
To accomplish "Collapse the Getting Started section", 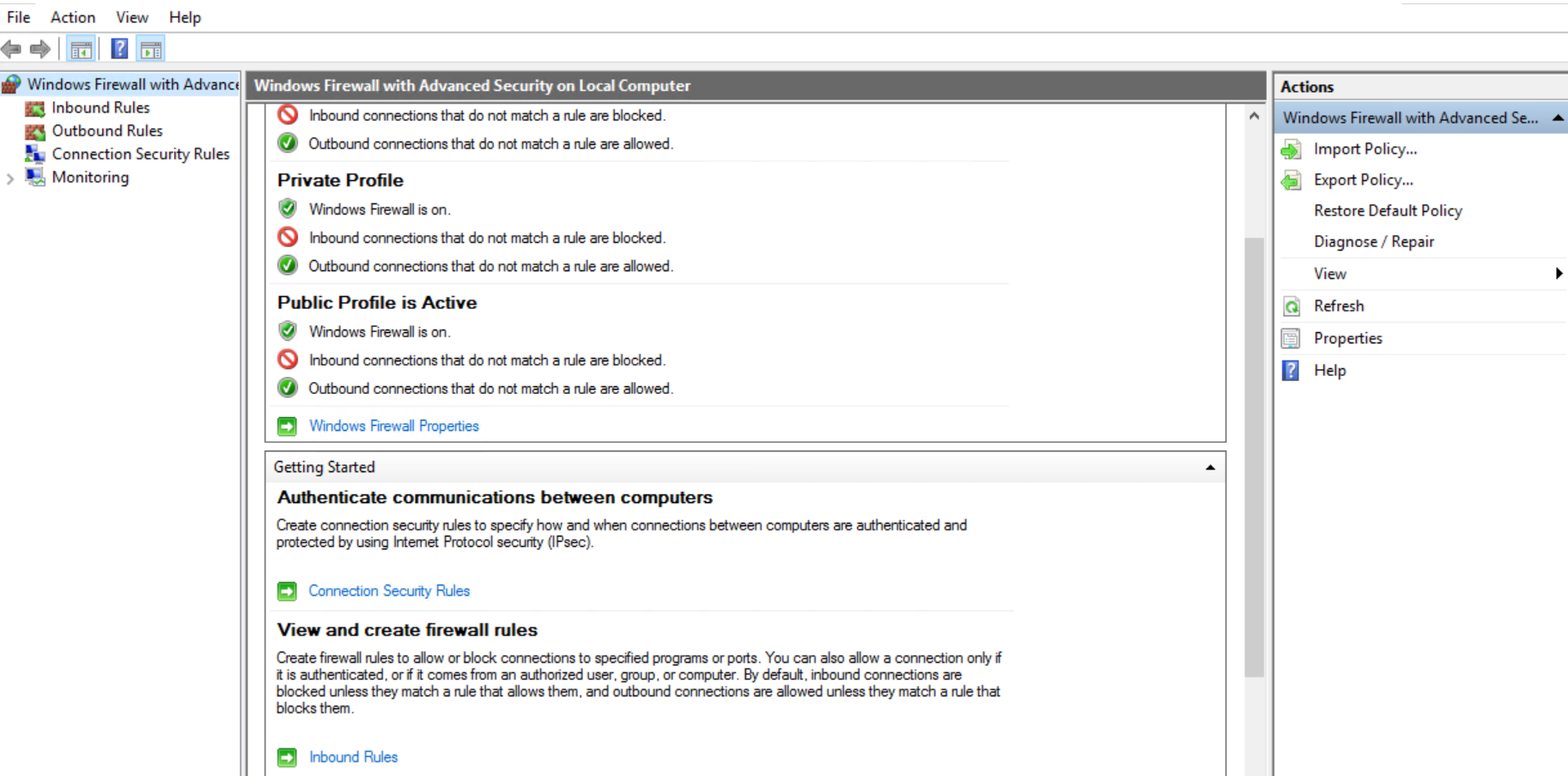I will [1210, 468].
